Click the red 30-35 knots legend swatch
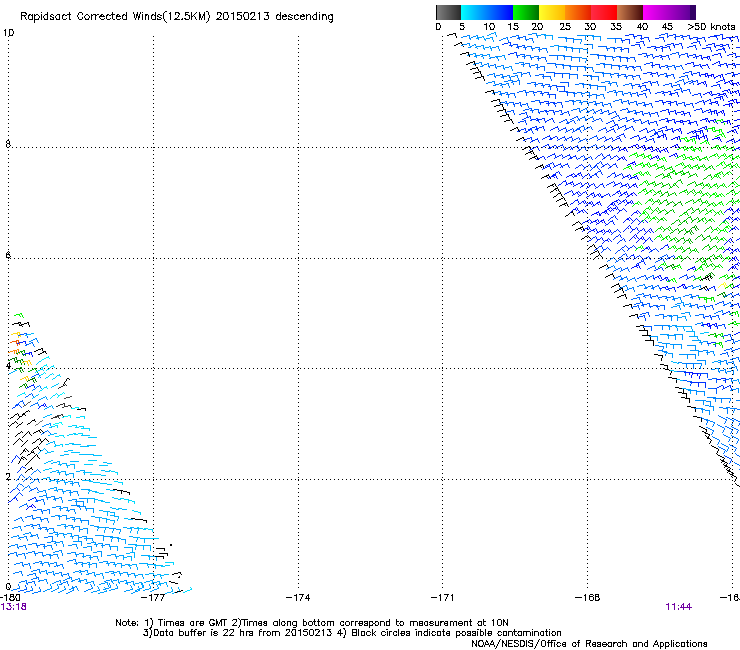 coord(604,12)
